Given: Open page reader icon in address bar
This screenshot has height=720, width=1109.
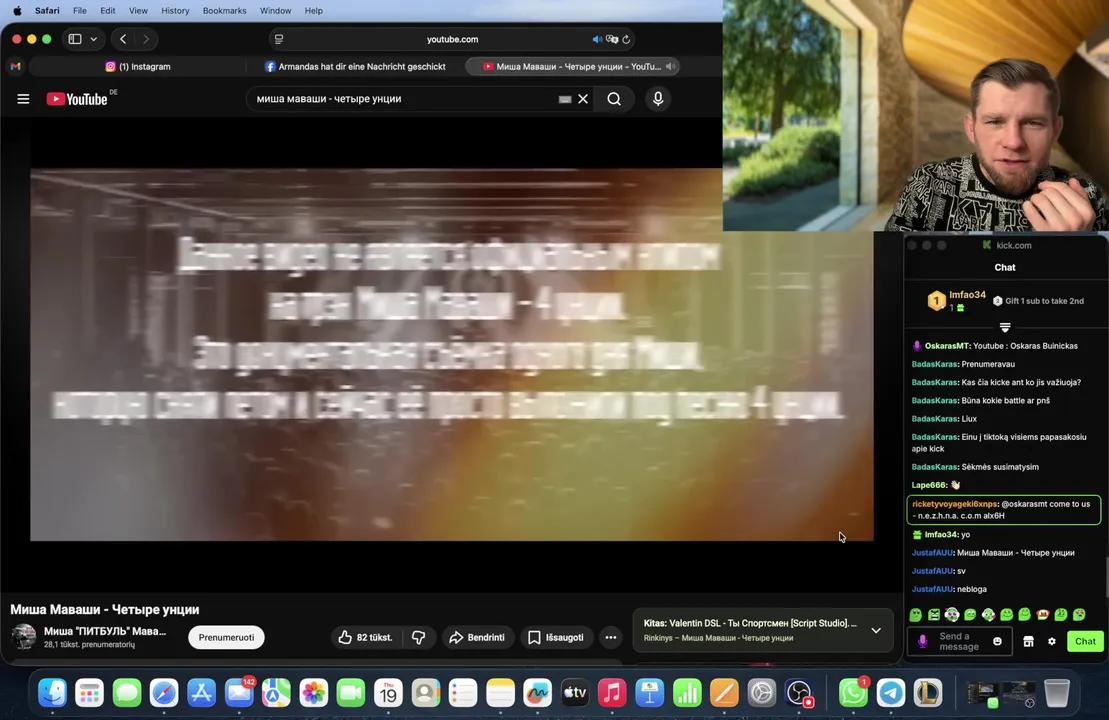Looking at the screenshot, I should coord(279,39).
